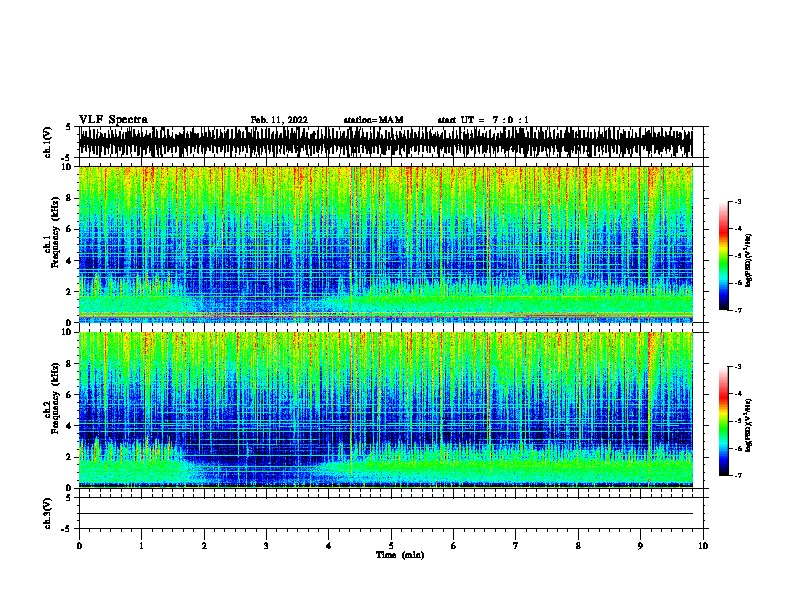Click the "9" tick on time axis
Image resolution: width=792 pixels, height=612 pixels.
coord(640,546)
